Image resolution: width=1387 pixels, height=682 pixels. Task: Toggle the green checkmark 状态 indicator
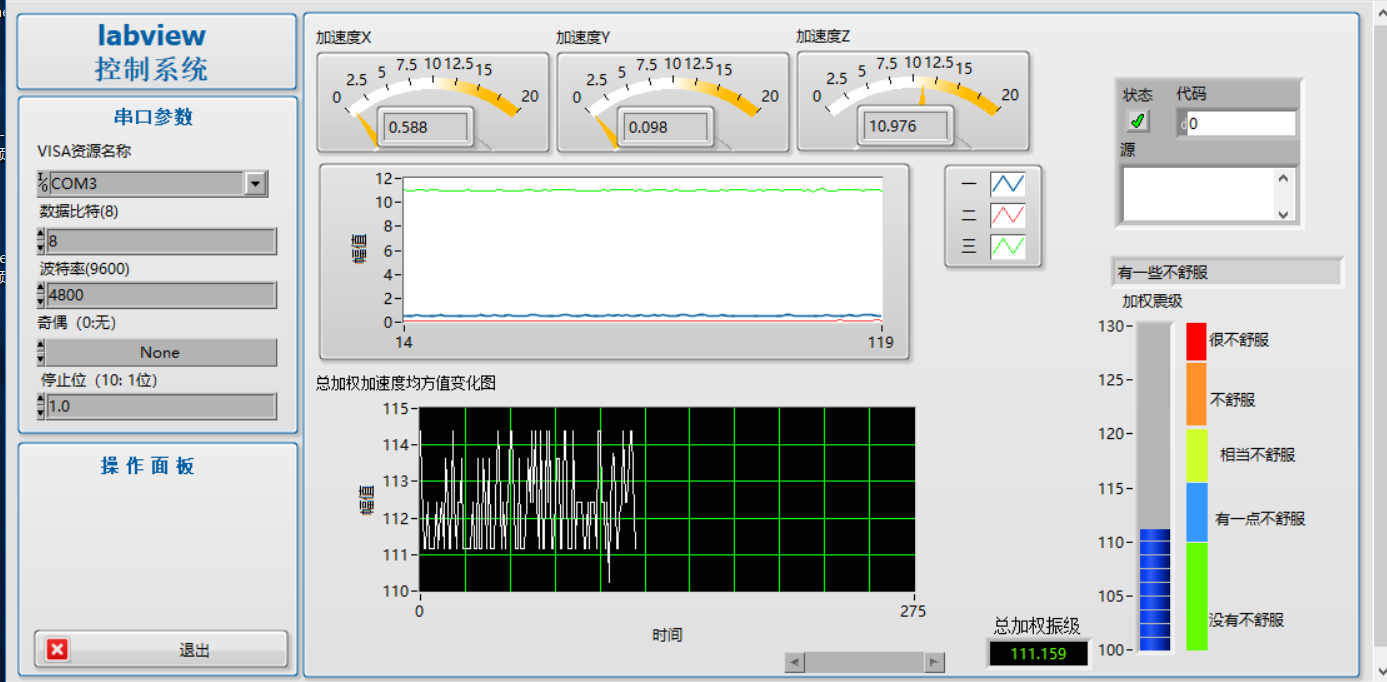pos(1137,122)
